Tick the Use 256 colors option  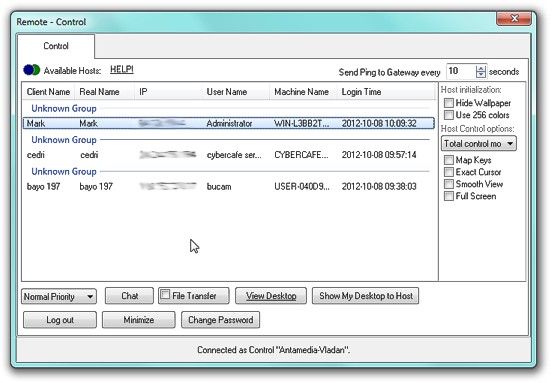coord(449,115)
